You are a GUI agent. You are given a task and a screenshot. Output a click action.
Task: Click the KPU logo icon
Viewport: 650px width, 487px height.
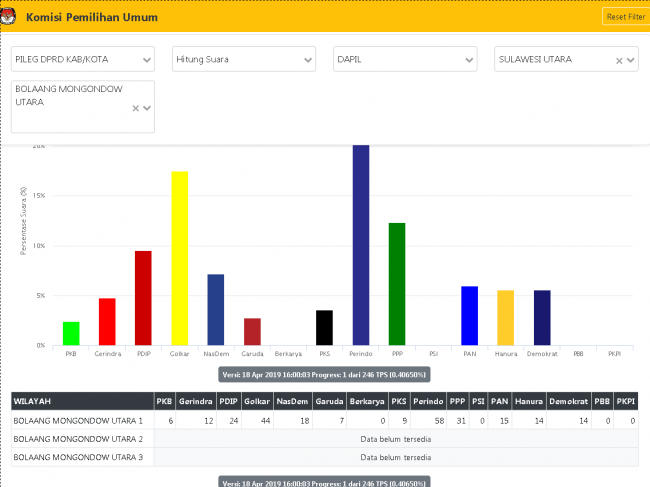coord(9,17)
